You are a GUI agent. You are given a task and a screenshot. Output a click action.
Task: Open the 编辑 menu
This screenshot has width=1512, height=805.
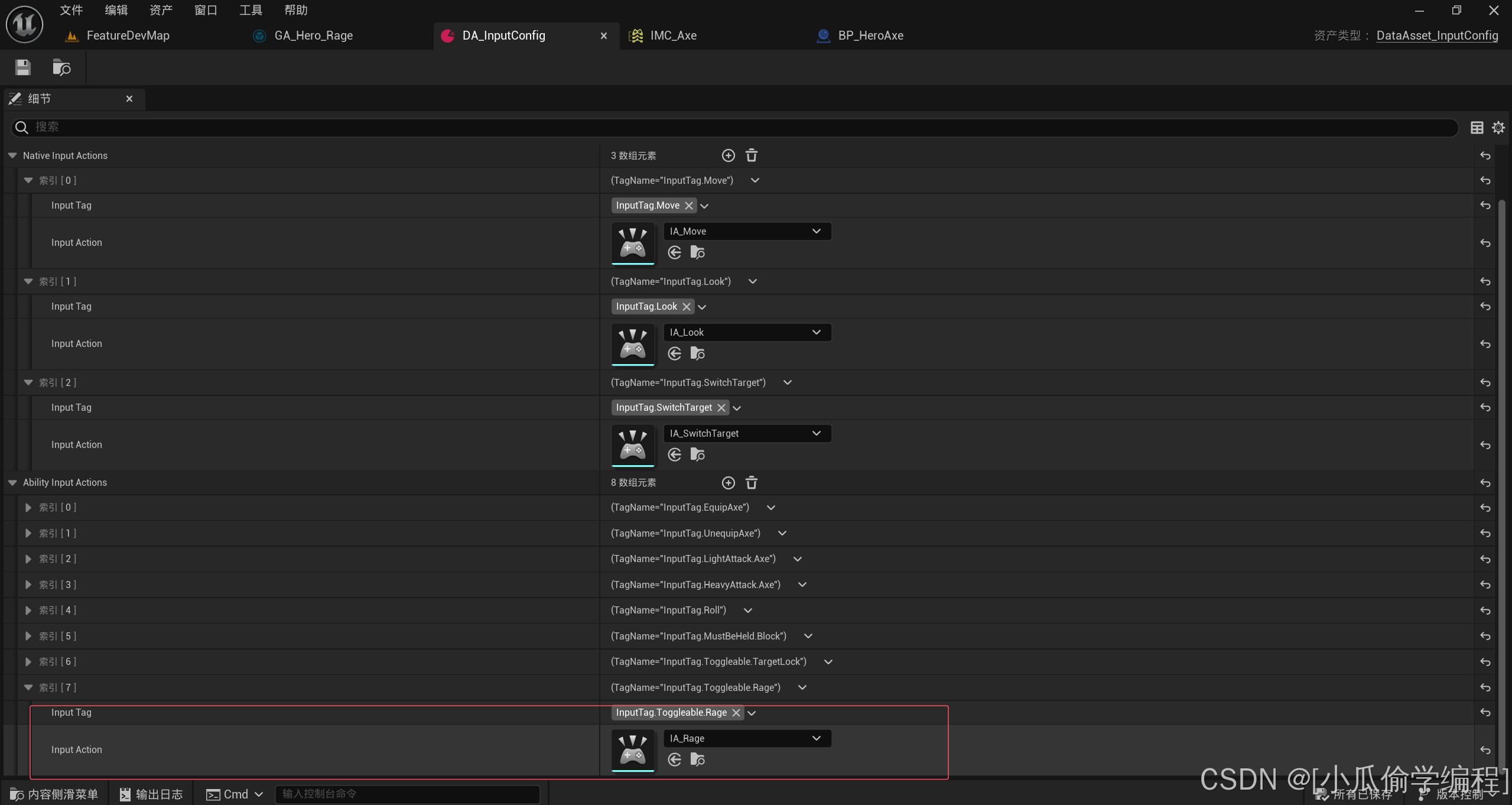coord(116,10)
